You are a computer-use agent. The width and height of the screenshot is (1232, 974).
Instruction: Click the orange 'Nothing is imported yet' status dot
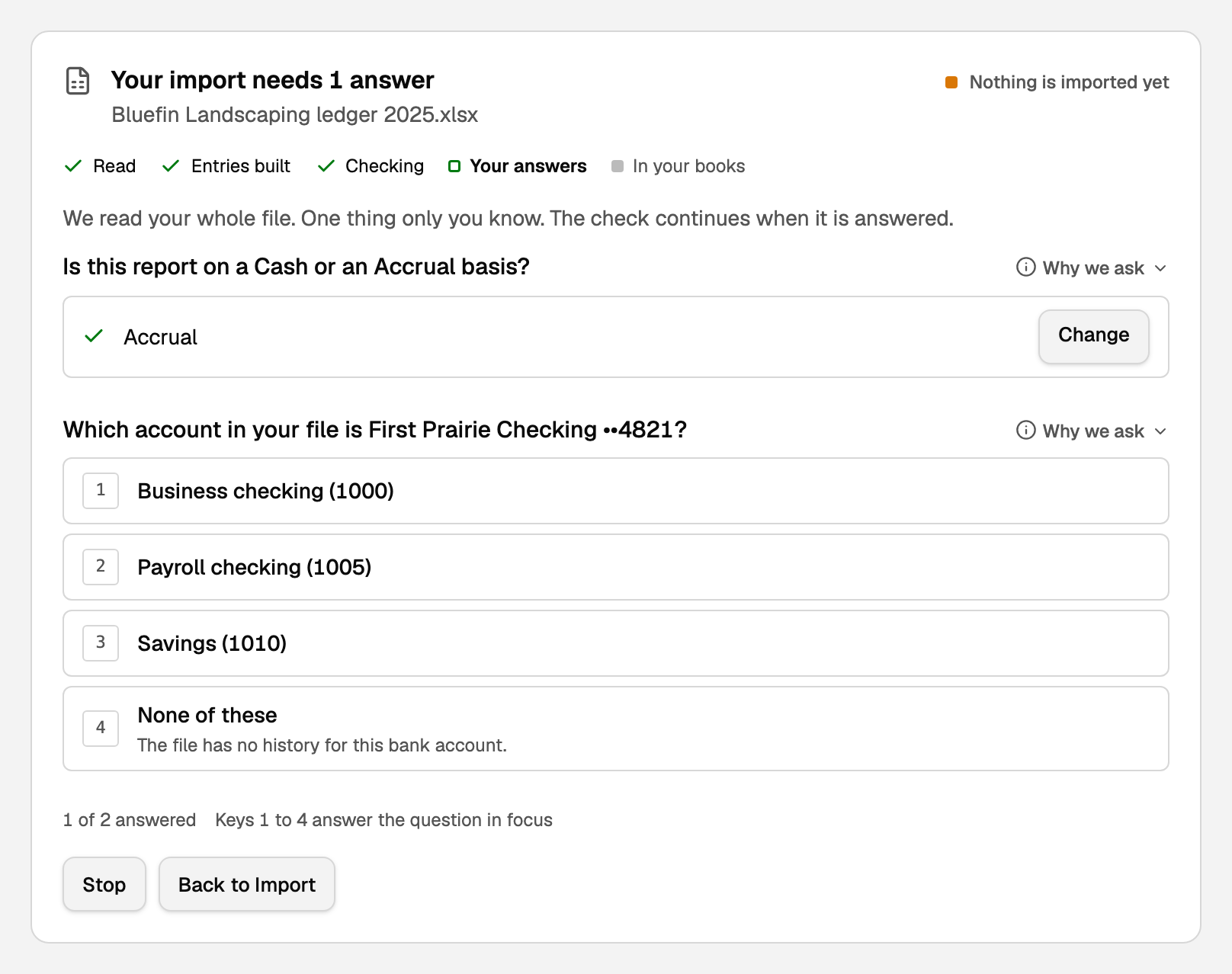[x=951, y=82]
